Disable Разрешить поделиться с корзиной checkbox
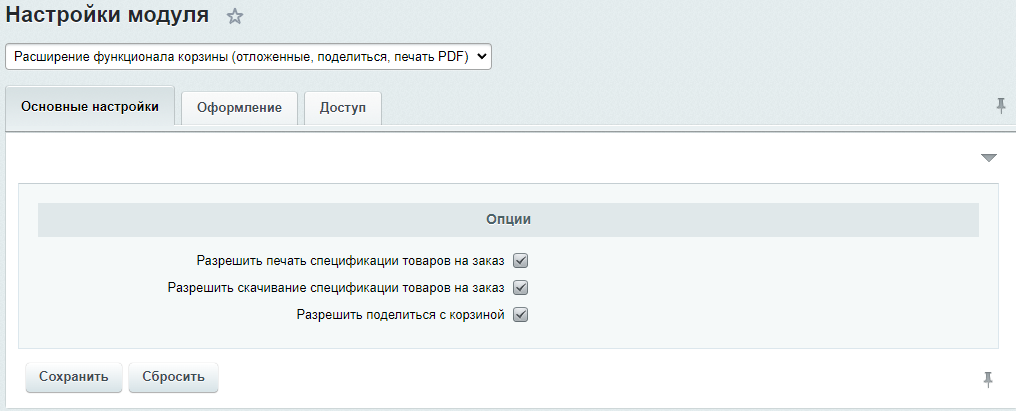The width and height of the screenshot is (1016, 411). (x=520, y=315)
